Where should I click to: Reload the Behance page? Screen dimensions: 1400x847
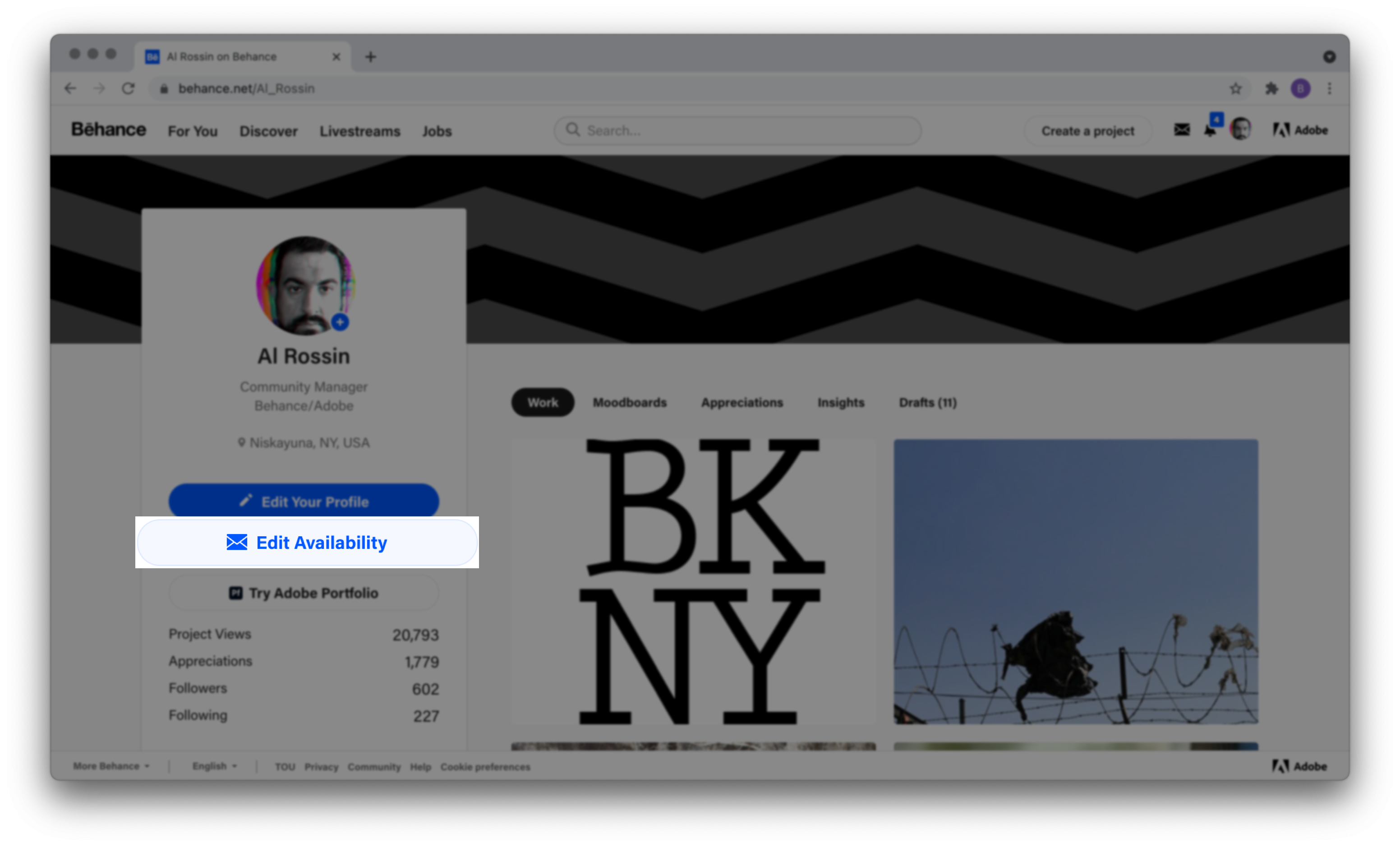pyautogui.click(x=129, y=88)
